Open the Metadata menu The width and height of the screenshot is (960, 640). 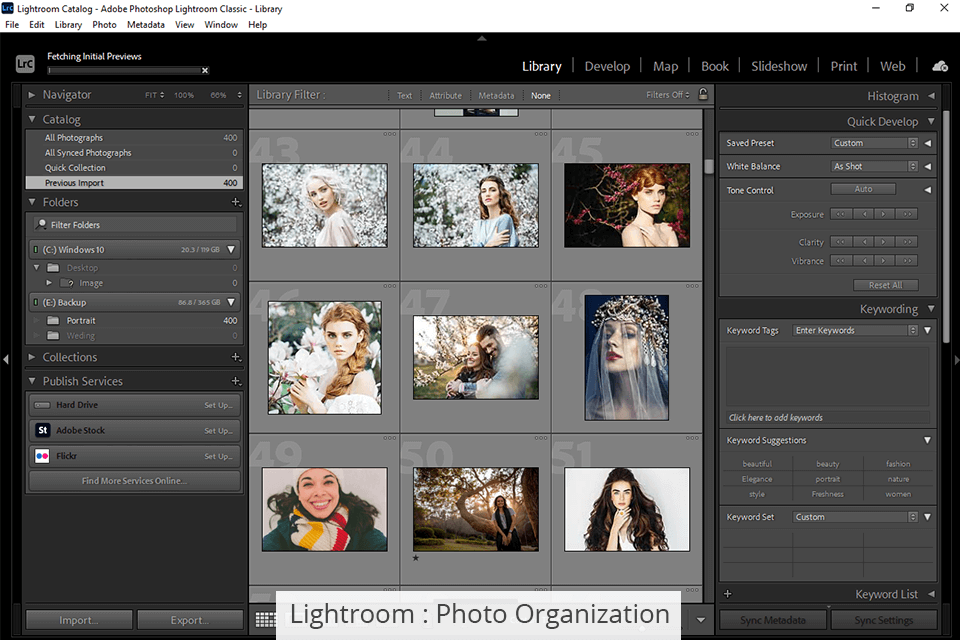[x=146, y=24]
